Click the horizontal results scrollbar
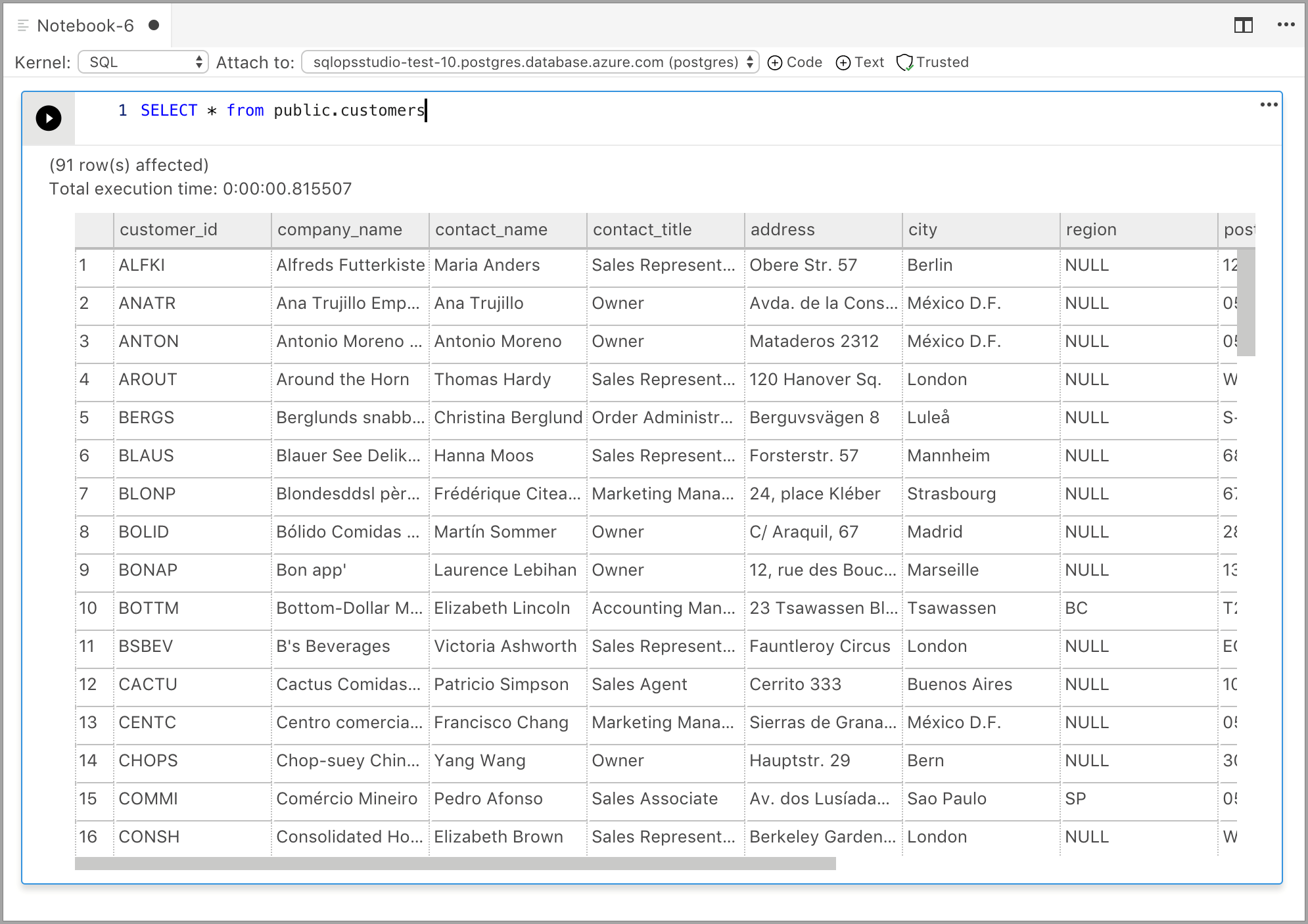 [455, 864]
